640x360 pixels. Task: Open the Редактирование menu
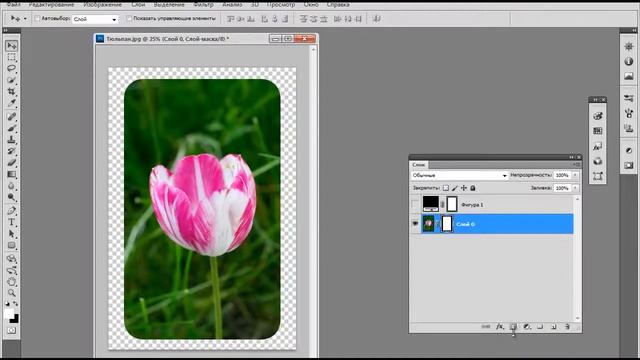tap(51, 4)
